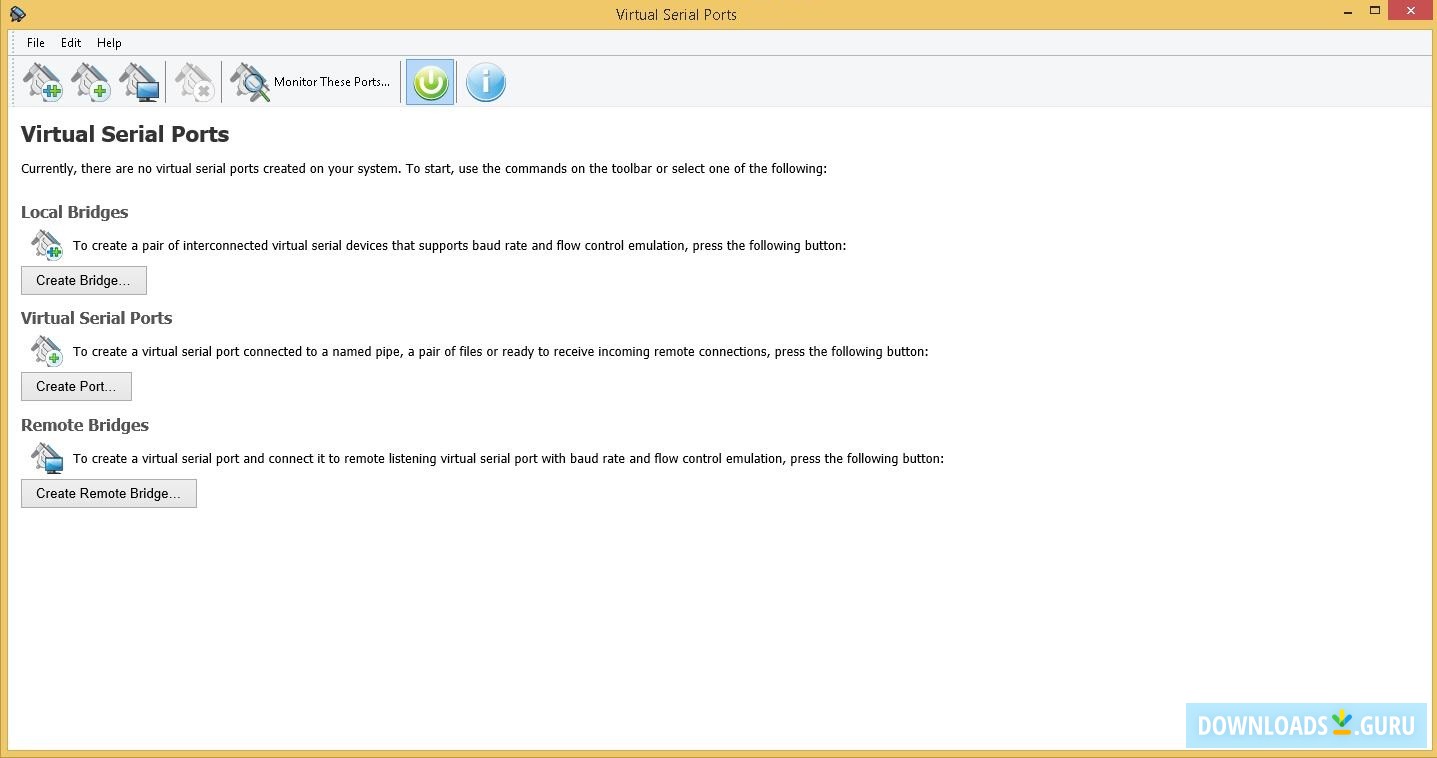The width and height of the screenshot is (1437, 758).
Task: Click the toolbar's create virtual port icon
Action: 91,82
